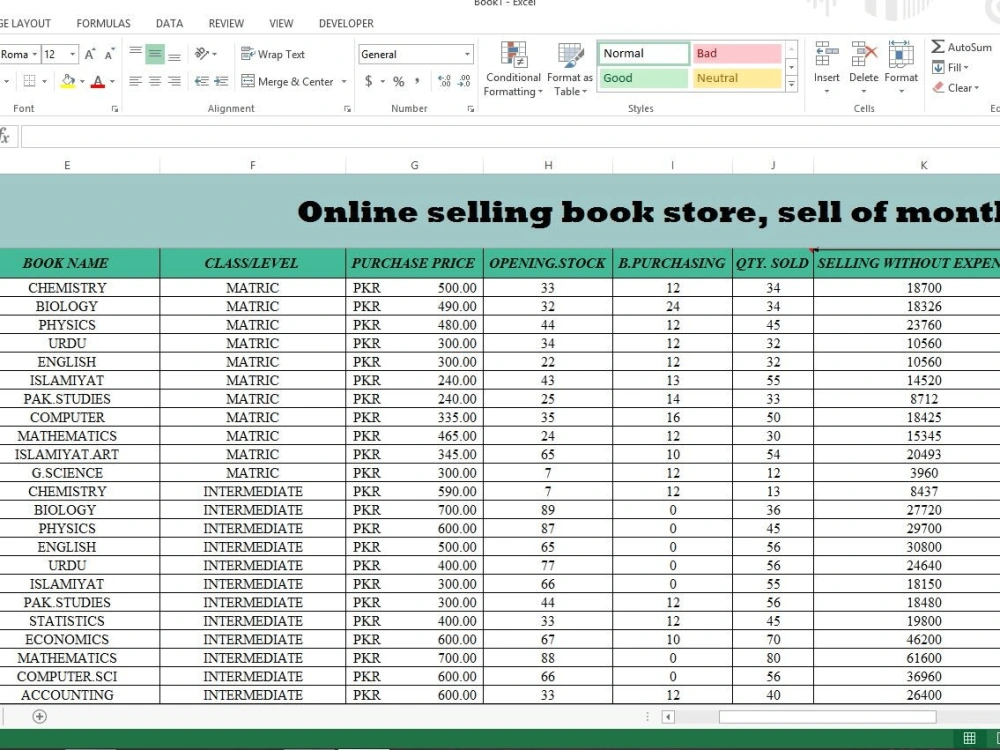Click Merge & Center
Screen dimensions: 1000x750
tap(288, 82)
